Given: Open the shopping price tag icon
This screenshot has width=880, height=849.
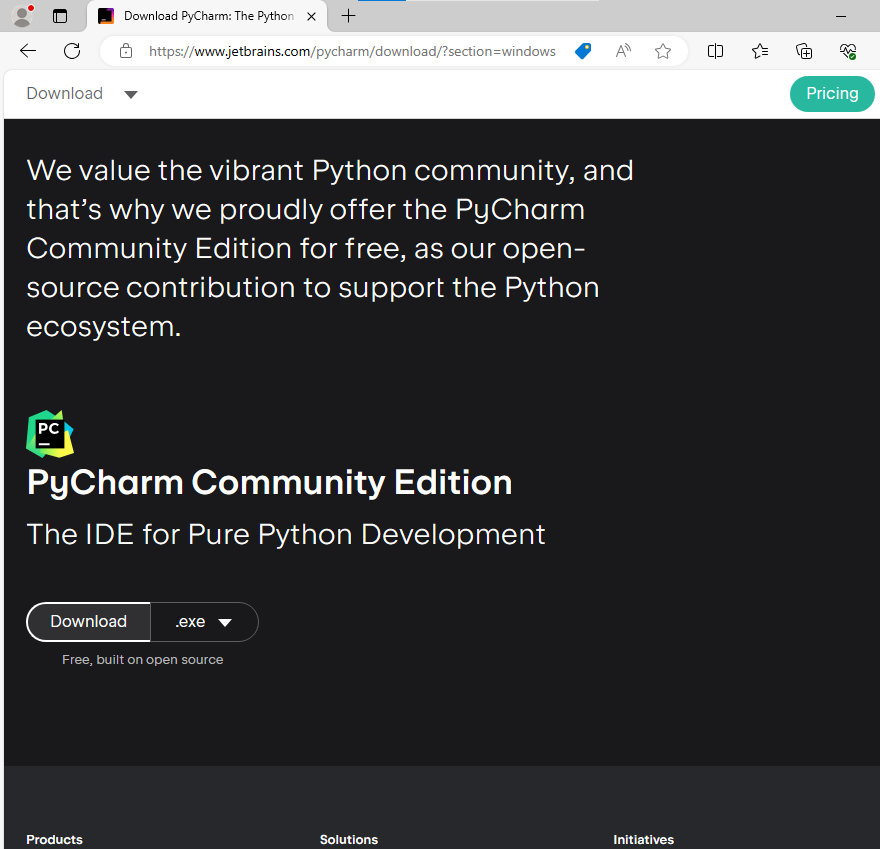Looking at the screenshot, I should point(583,51).
